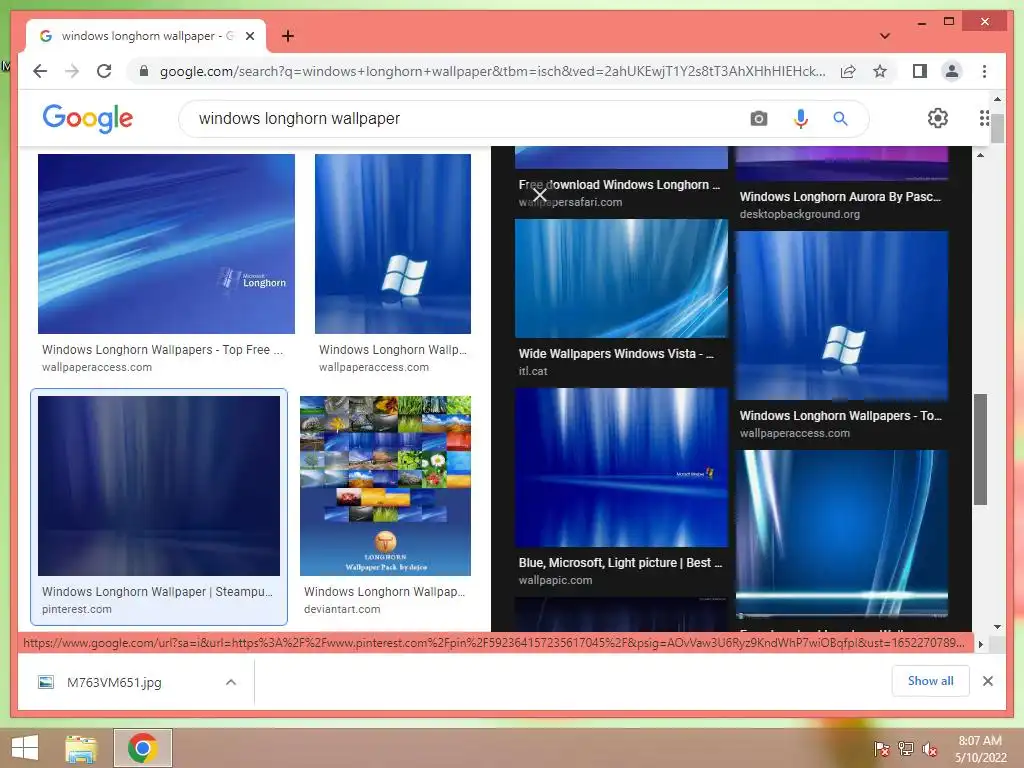Close the image preview panel X

coord(539,195)
